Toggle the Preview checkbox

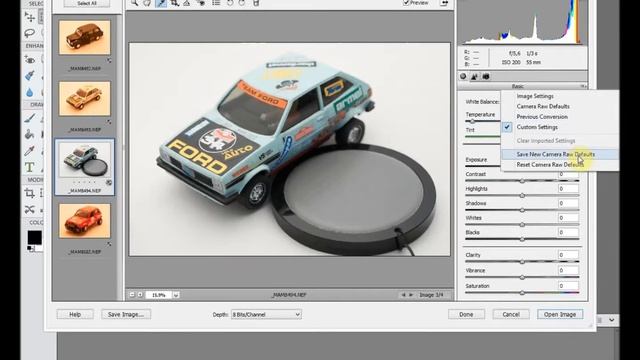tap(406, 2)
